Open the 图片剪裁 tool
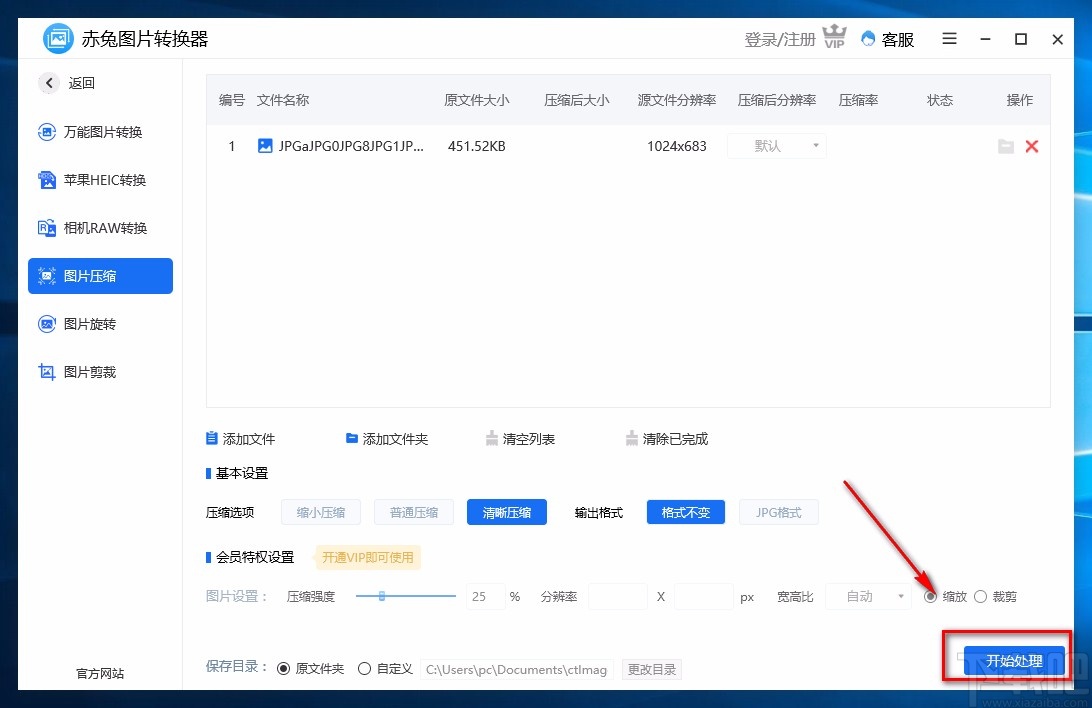The height and width of the screenshot is (708, 1092). [98, 372]
